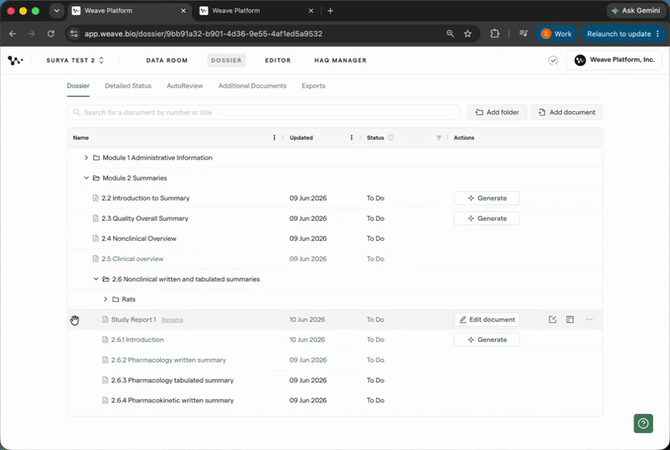Click Rename link next to Study Report 1
Screen dimensions: 670x450
[172, 320]
